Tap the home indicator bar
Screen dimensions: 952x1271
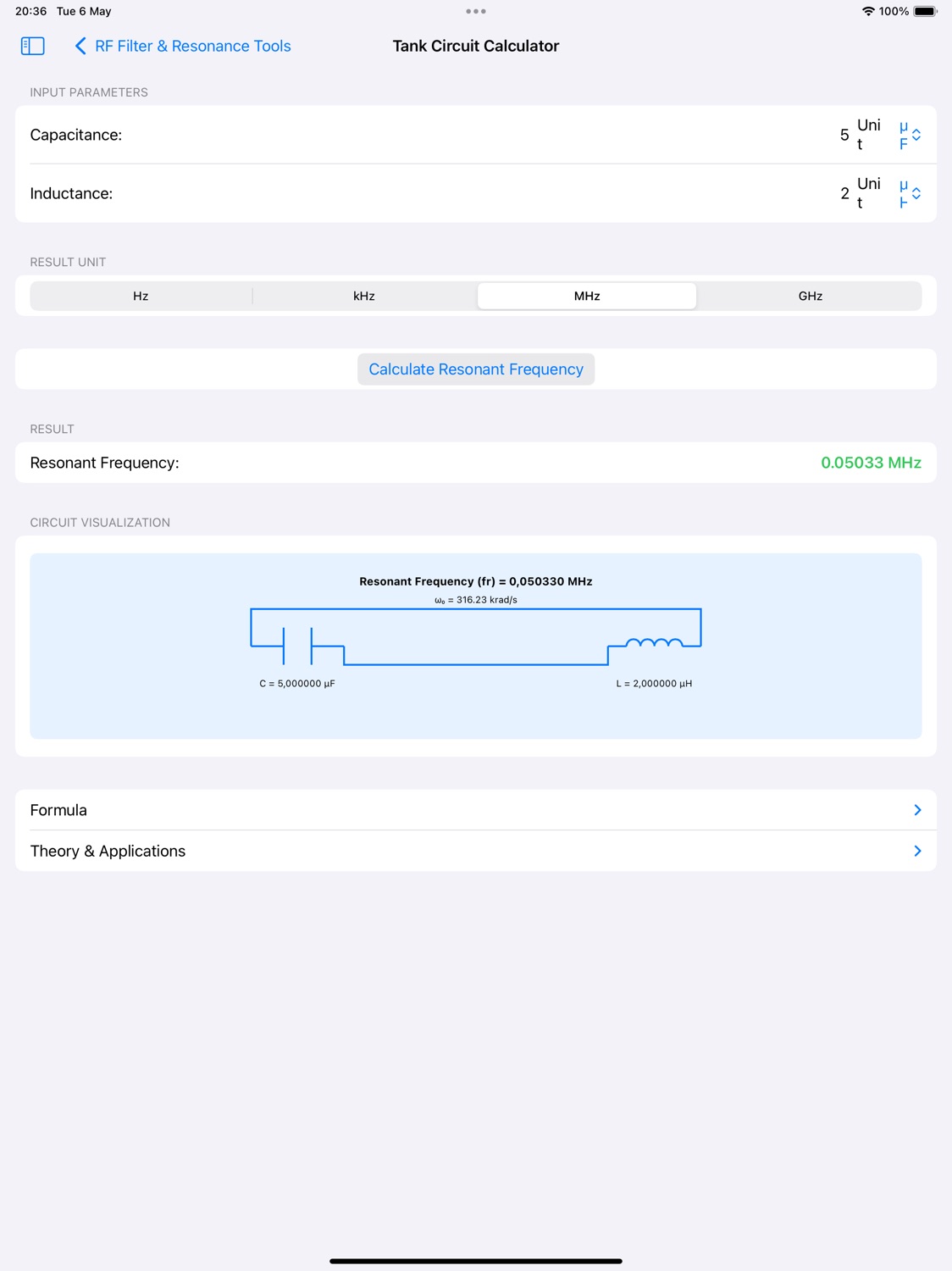[x=476, y=1261]
